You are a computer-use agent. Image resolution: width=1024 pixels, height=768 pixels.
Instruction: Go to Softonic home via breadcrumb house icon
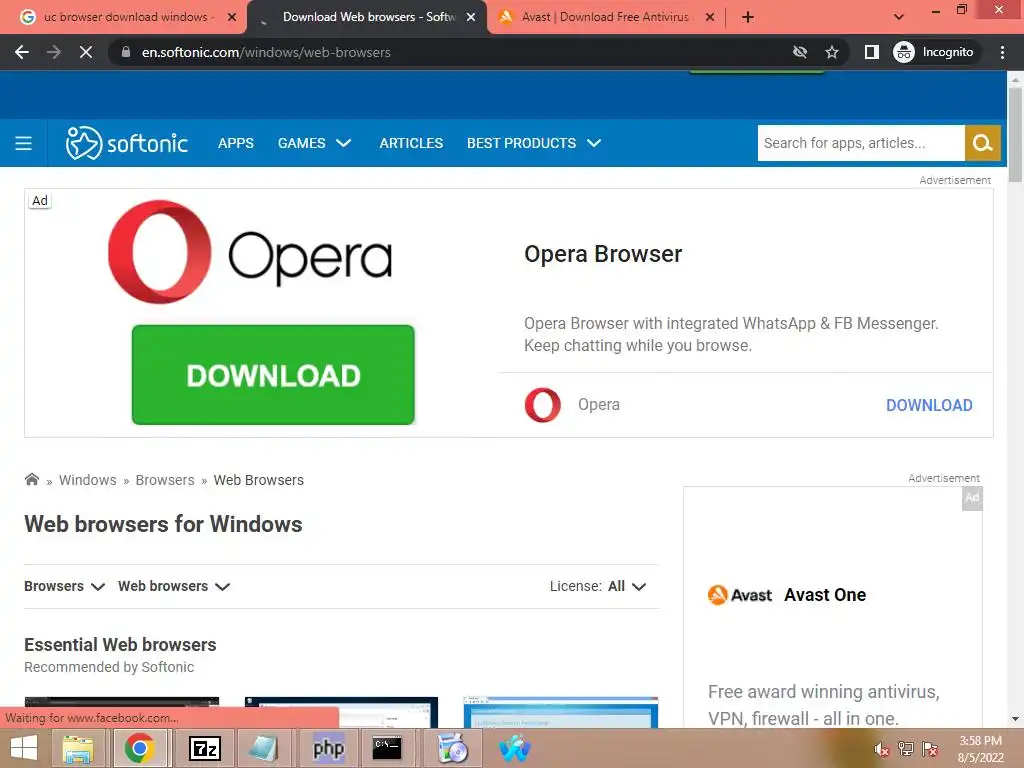pyautogui.click(x=31, y=479)
